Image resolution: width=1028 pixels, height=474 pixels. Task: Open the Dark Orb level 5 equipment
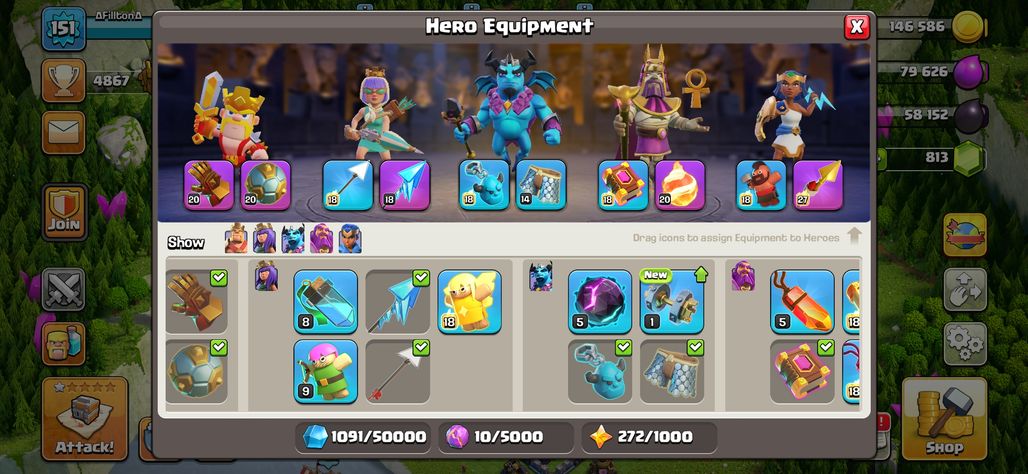point(600,302)
